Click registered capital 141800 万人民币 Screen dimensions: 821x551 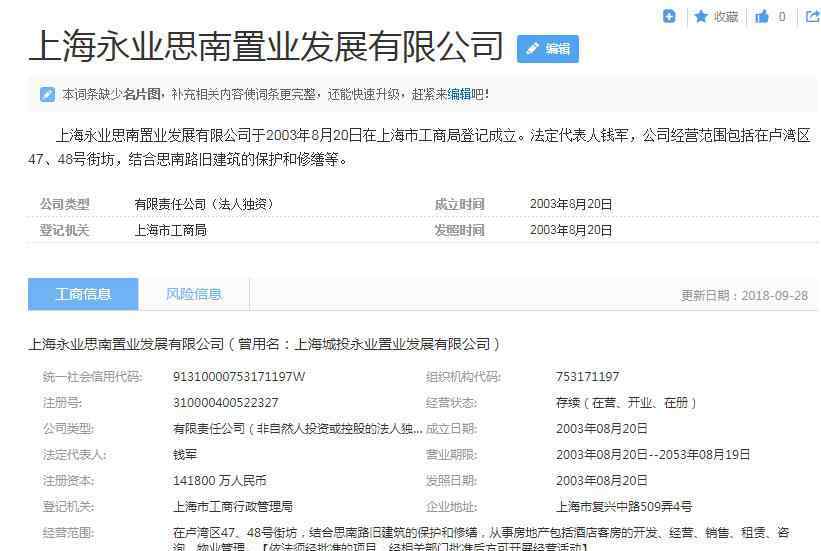click(219, 480)
